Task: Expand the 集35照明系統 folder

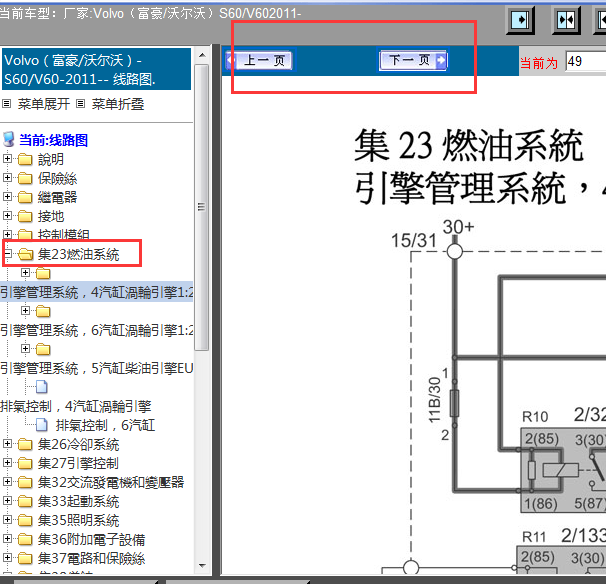Action: pyautogui.click(x=7, y=519)
